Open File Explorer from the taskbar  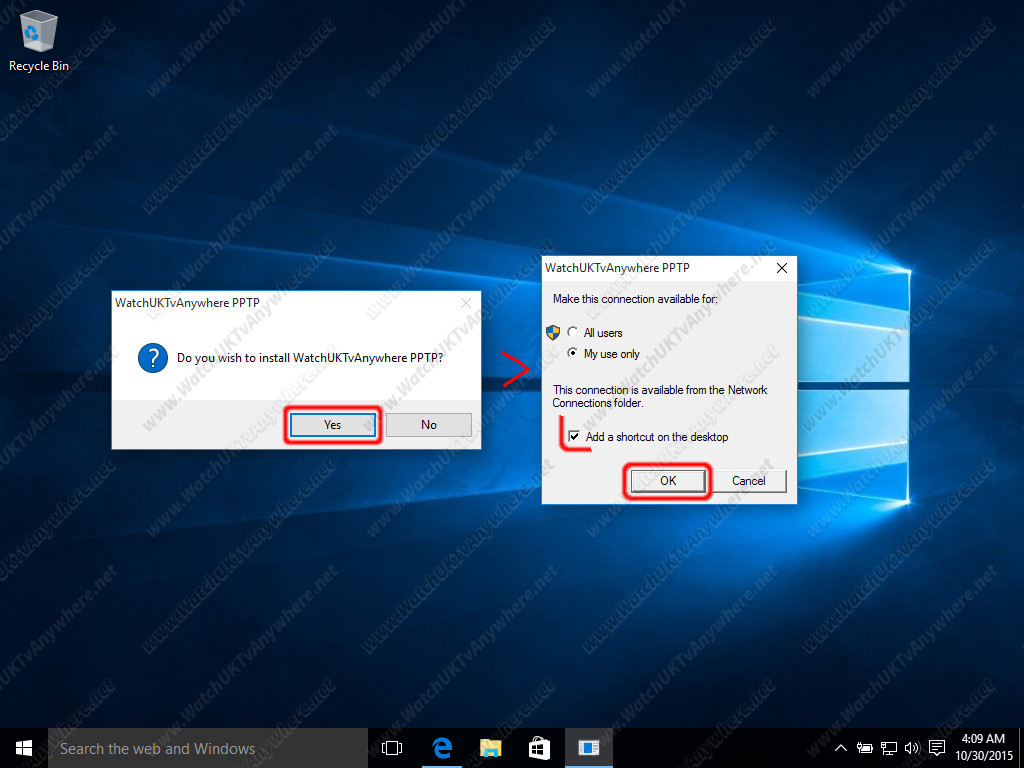click(x=490, y=748)
